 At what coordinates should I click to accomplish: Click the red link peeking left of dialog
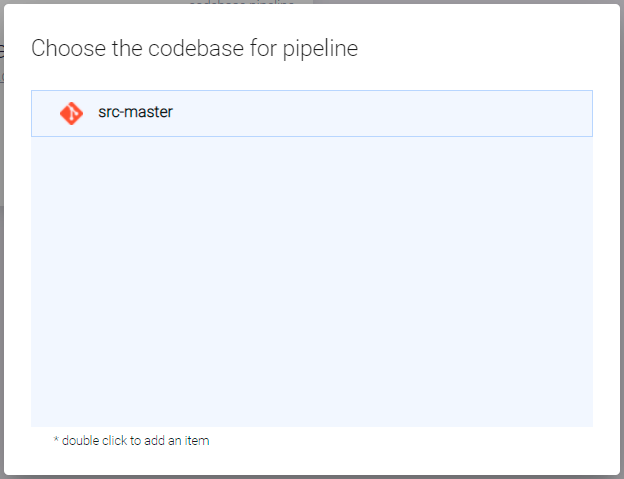tap(2, 76)
